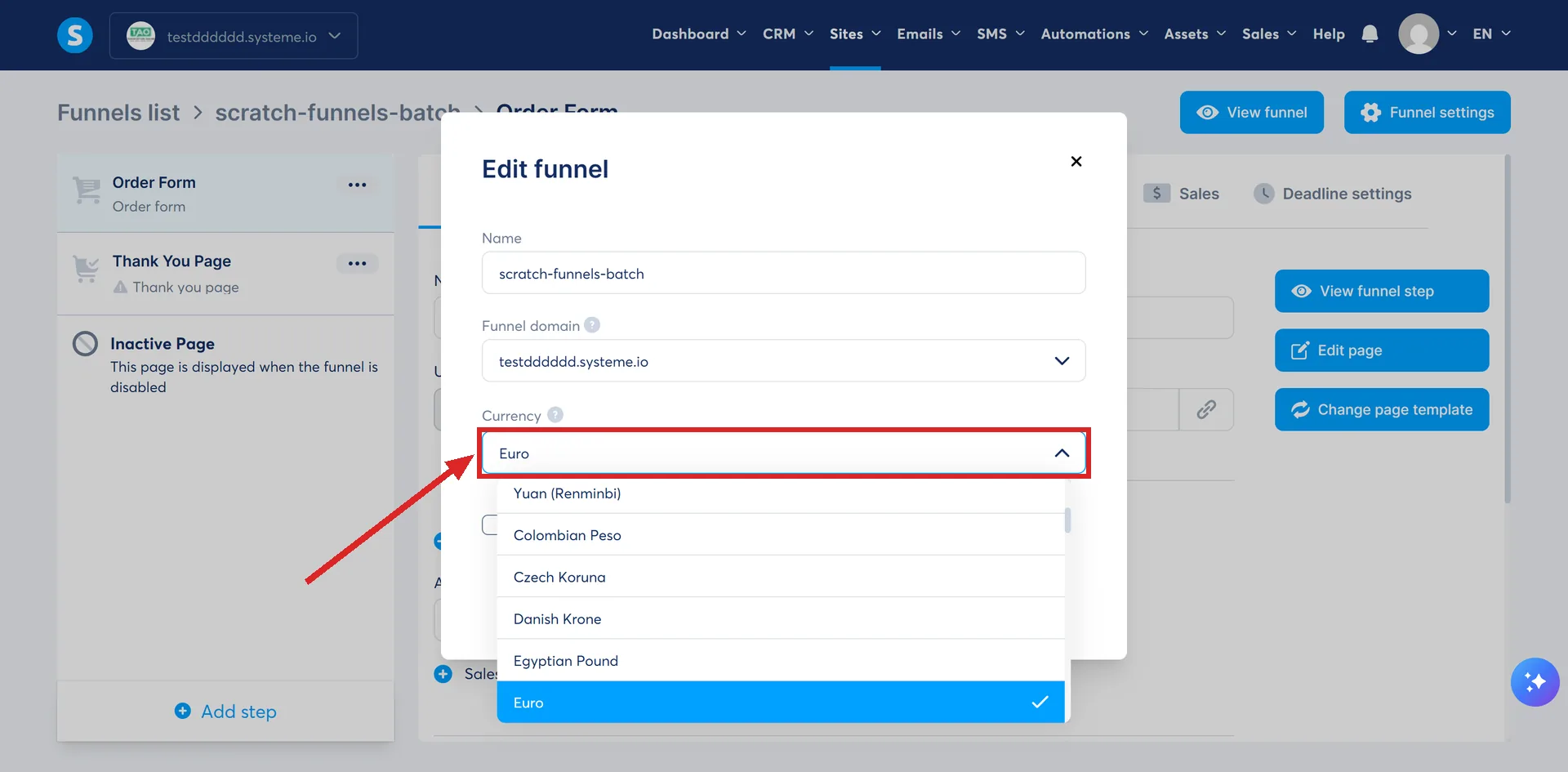Viewport: 1568px width, 772px height.
Task: Click the plus icon beside Sales
Action: (x=443, y=674)
